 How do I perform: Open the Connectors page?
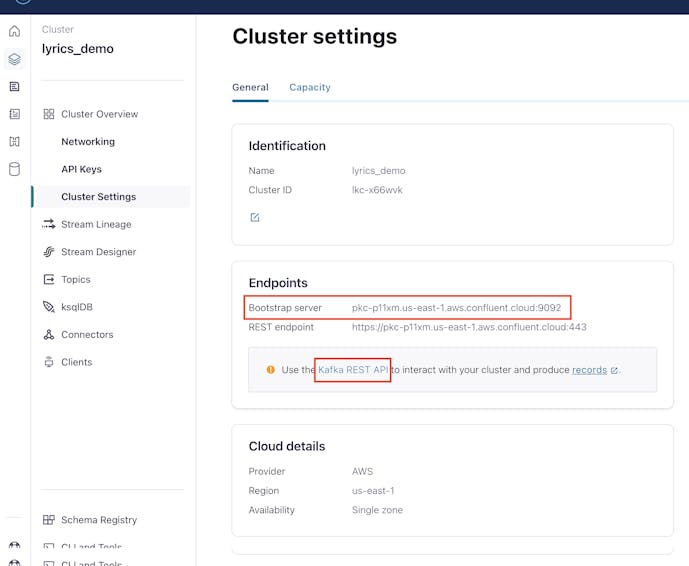pyautogui.click(x=87, y=334)
